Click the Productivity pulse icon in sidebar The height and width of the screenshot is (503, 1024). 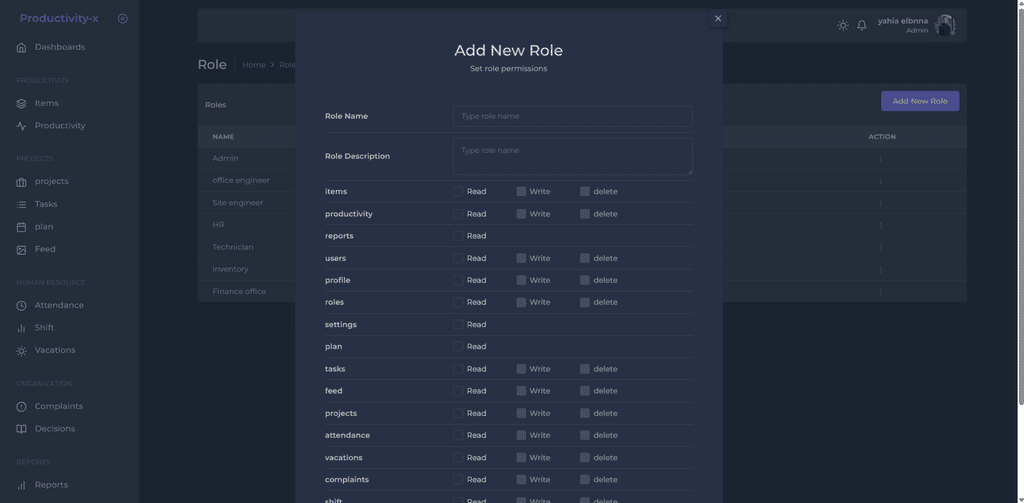(x=22, y=126)
